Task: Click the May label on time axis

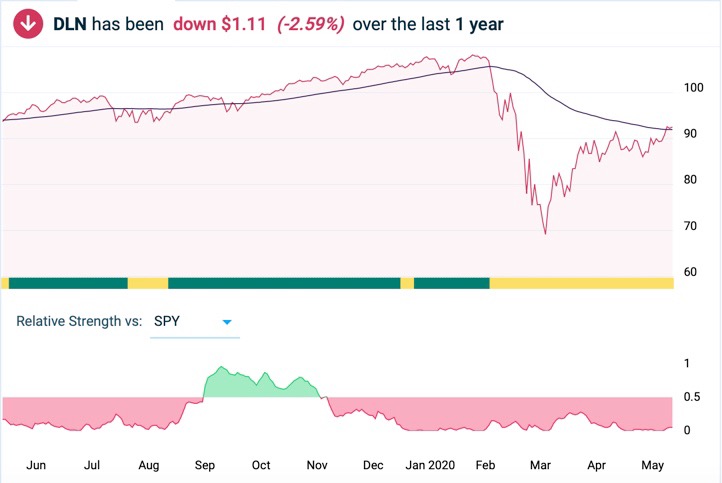Action: coord(653,465)
